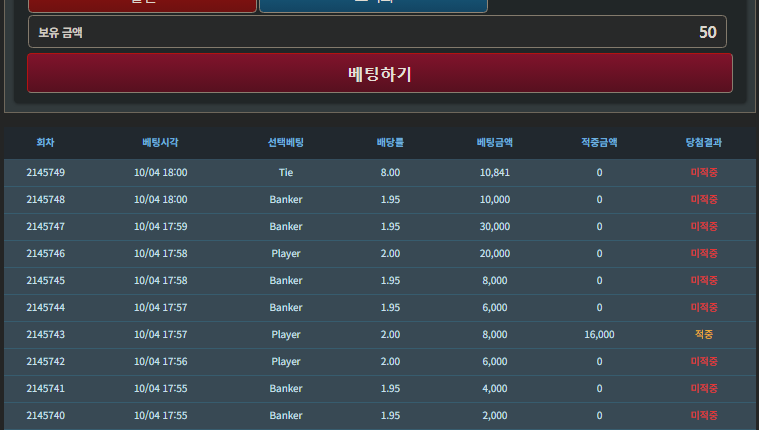Image resolution: width=759 pixels, height=430 pixels.
Task: Click 8,000 amount in row 2145745
Action: (x=495, y=281)
